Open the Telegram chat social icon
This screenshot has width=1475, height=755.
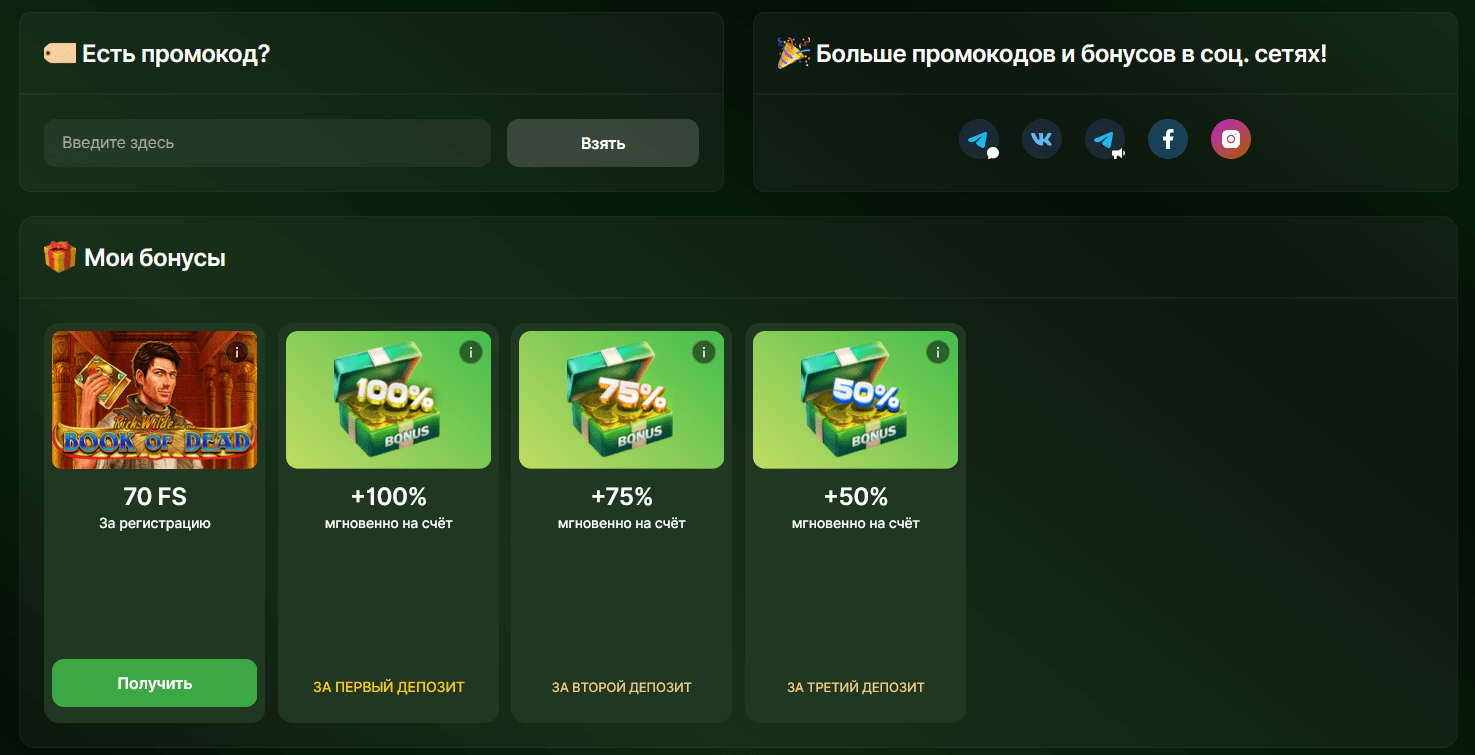point(979,140)
